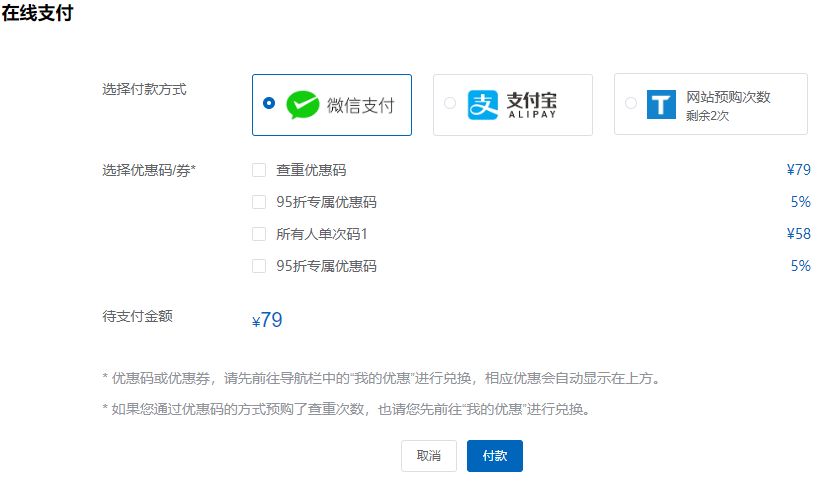
Task: Click the 所有人单次码1 label text
Action: pos(322,234)
